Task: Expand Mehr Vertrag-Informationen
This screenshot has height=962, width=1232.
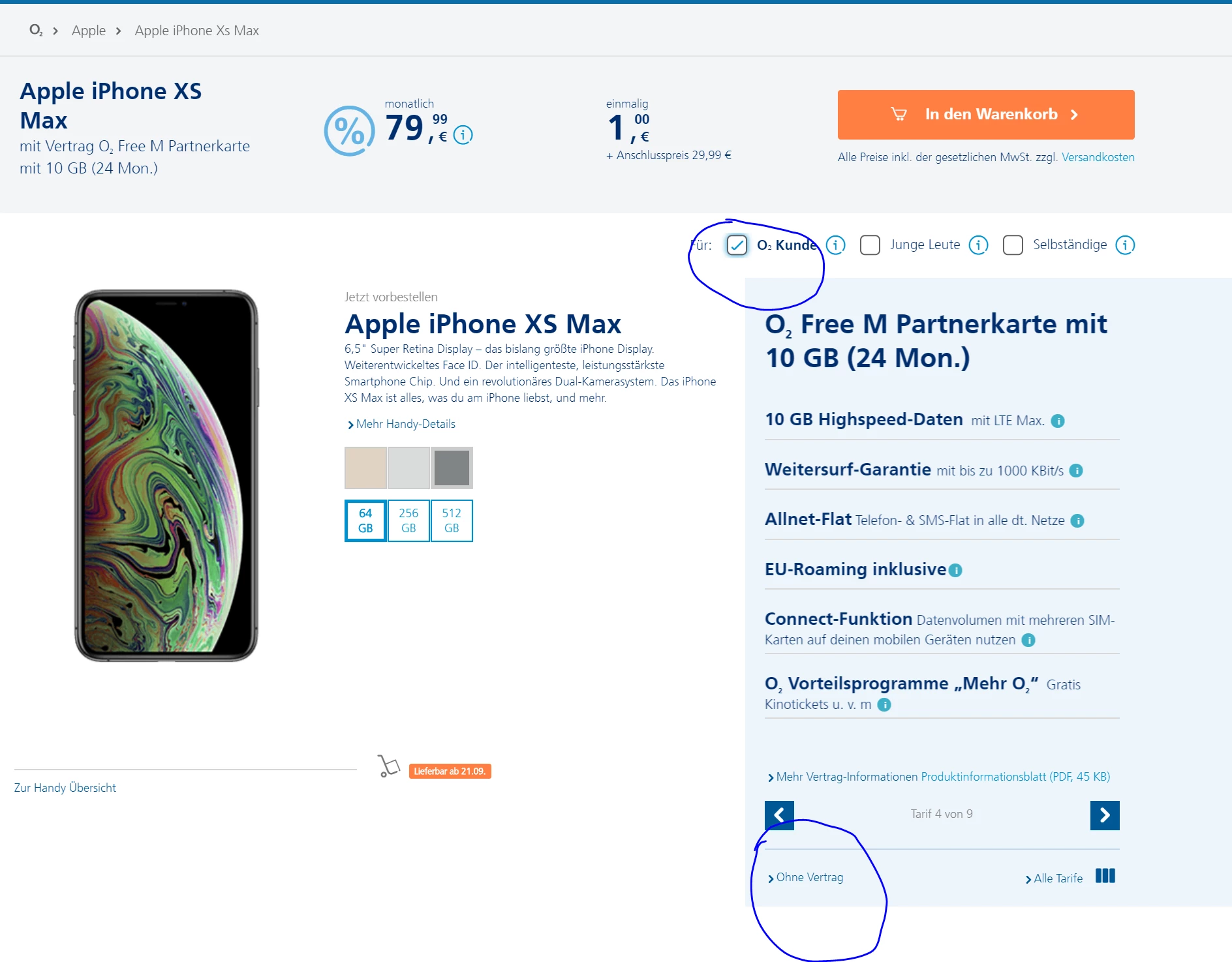Action: point(843,777)
